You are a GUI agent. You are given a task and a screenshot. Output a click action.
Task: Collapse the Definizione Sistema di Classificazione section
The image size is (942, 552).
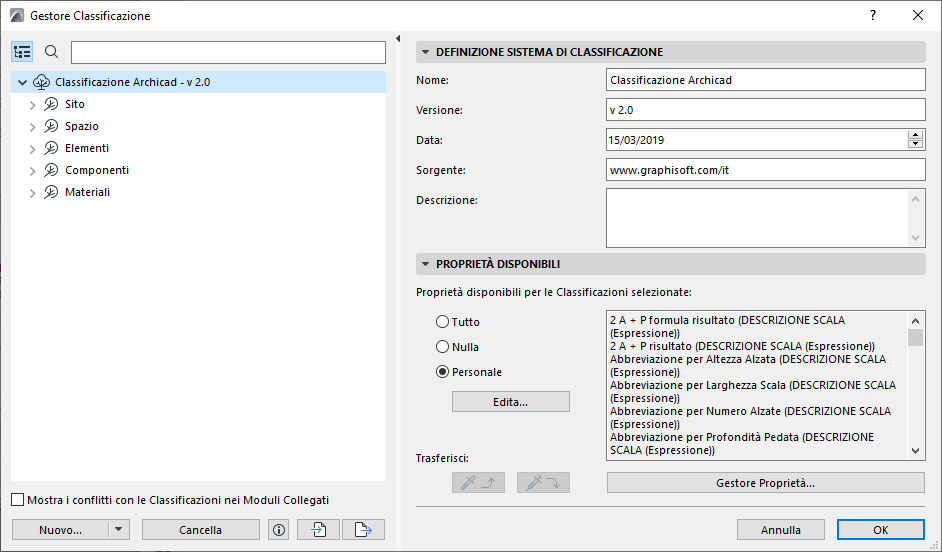(x=424, y=52)
